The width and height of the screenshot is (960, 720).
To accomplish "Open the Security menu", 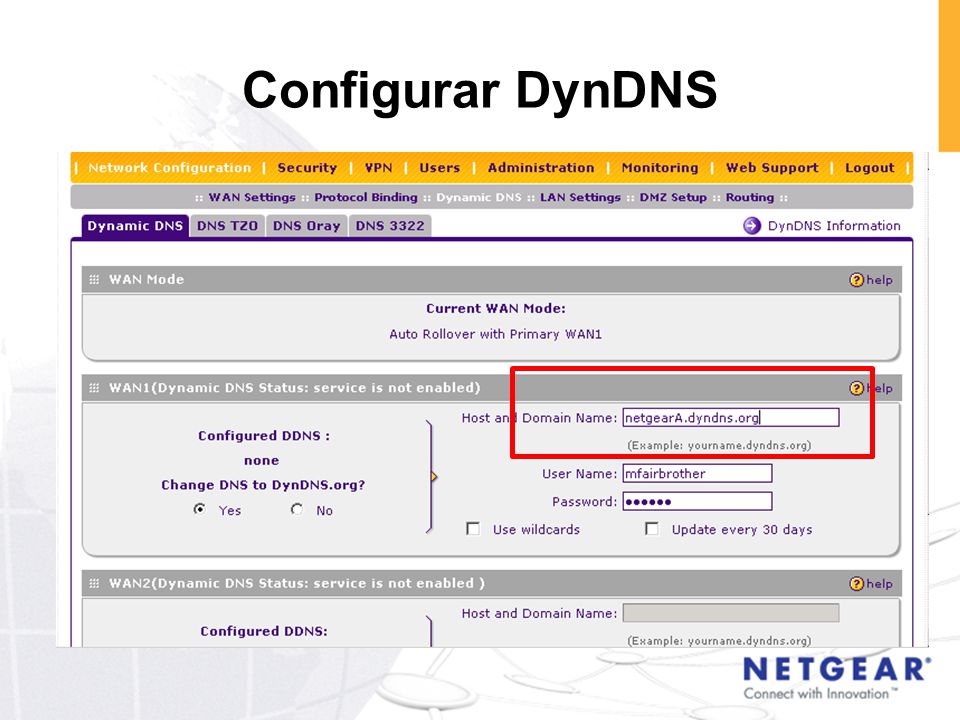I will tap(307, 168).
